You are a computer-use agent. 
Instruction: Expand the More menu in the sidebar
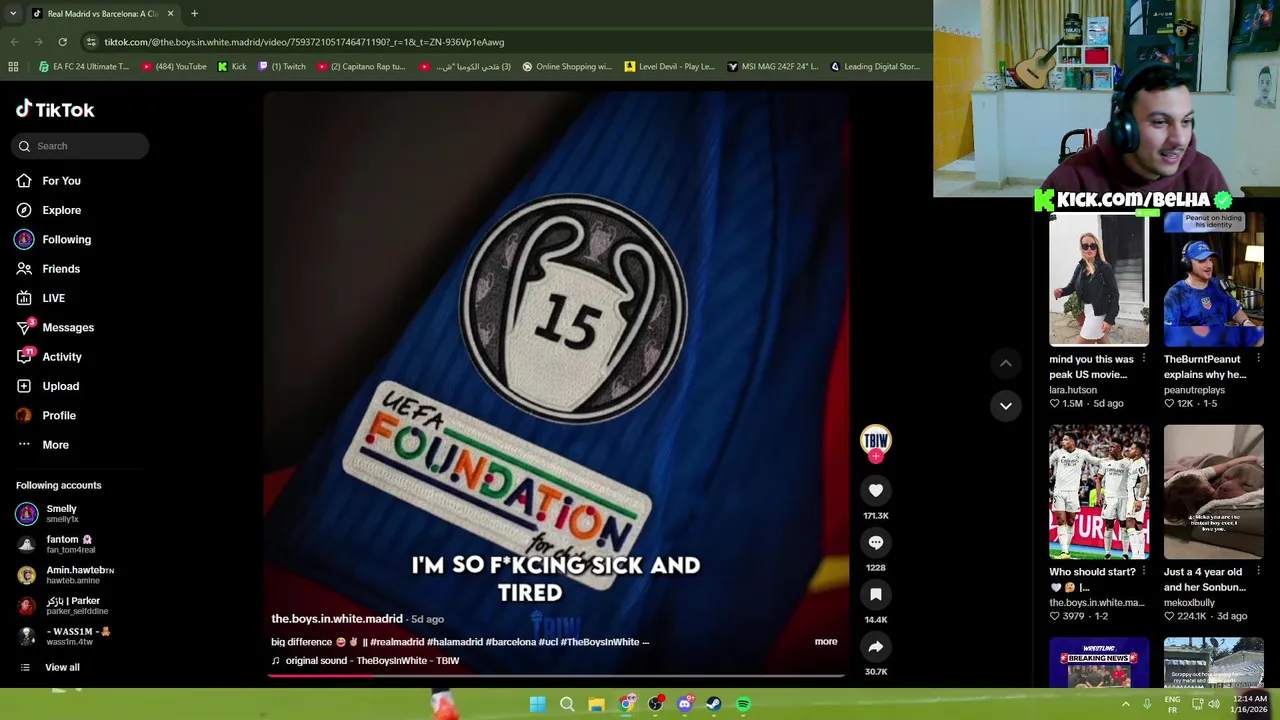click(55, 445)
